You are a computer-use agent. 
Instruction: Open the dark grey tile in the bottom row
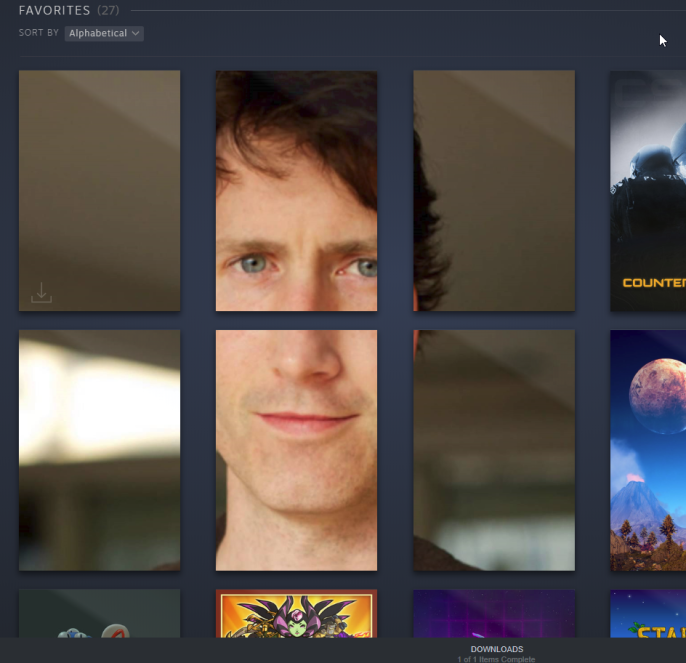click(99, 613)
